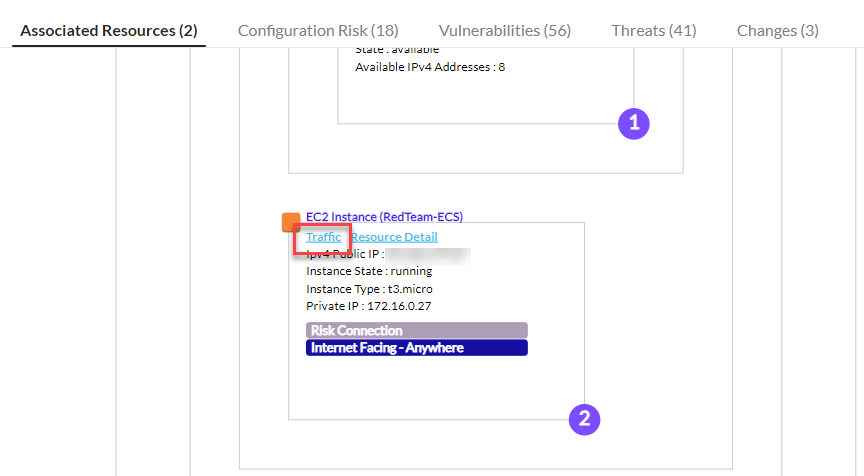Click the Instance Type t3.micro line
This screenshot has width=864, height=476.
pos(369,289)
